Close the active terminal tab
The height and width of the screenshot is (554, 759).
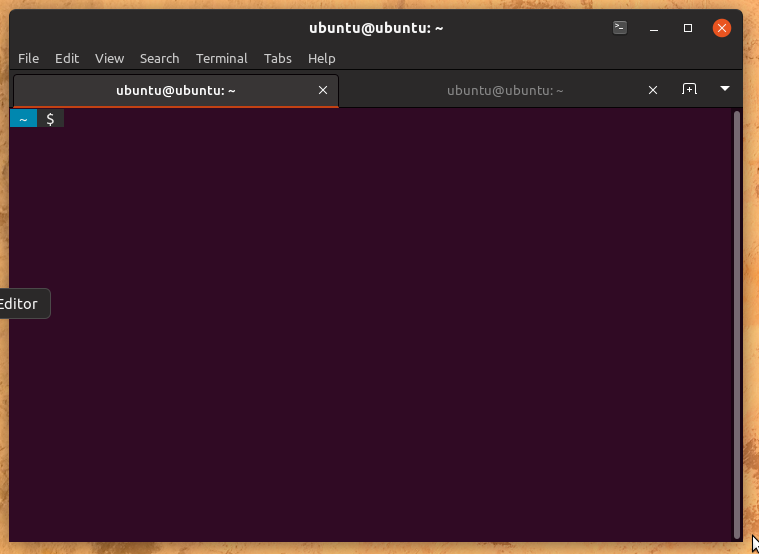(x=323, y=90)
